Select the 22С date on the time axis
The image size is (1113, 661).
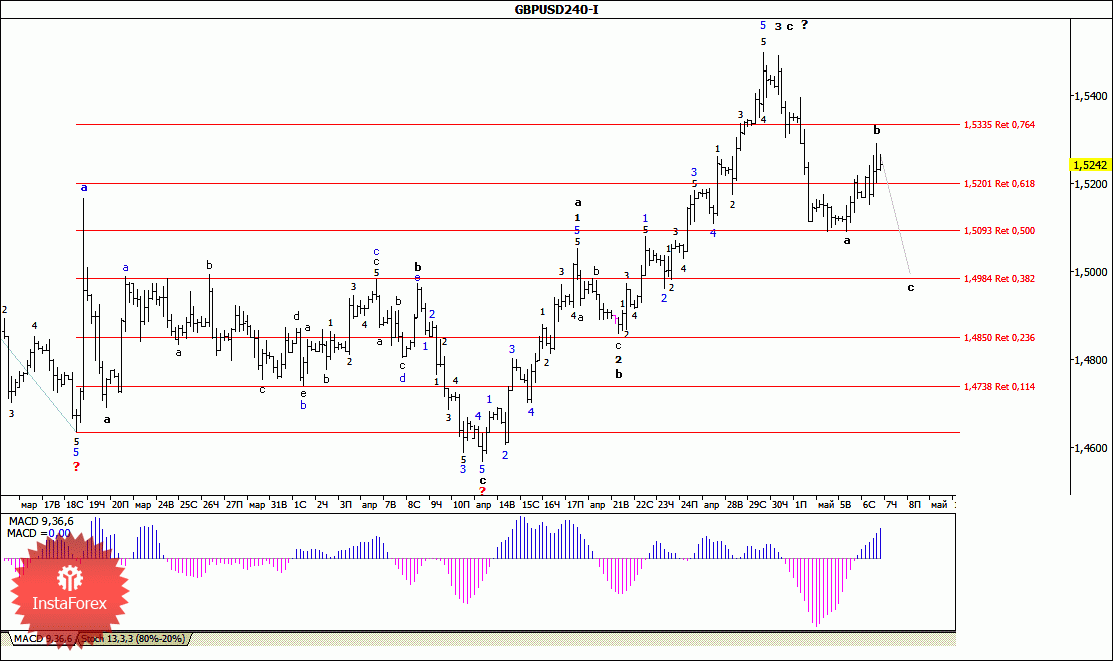click(x=644, y=505)
